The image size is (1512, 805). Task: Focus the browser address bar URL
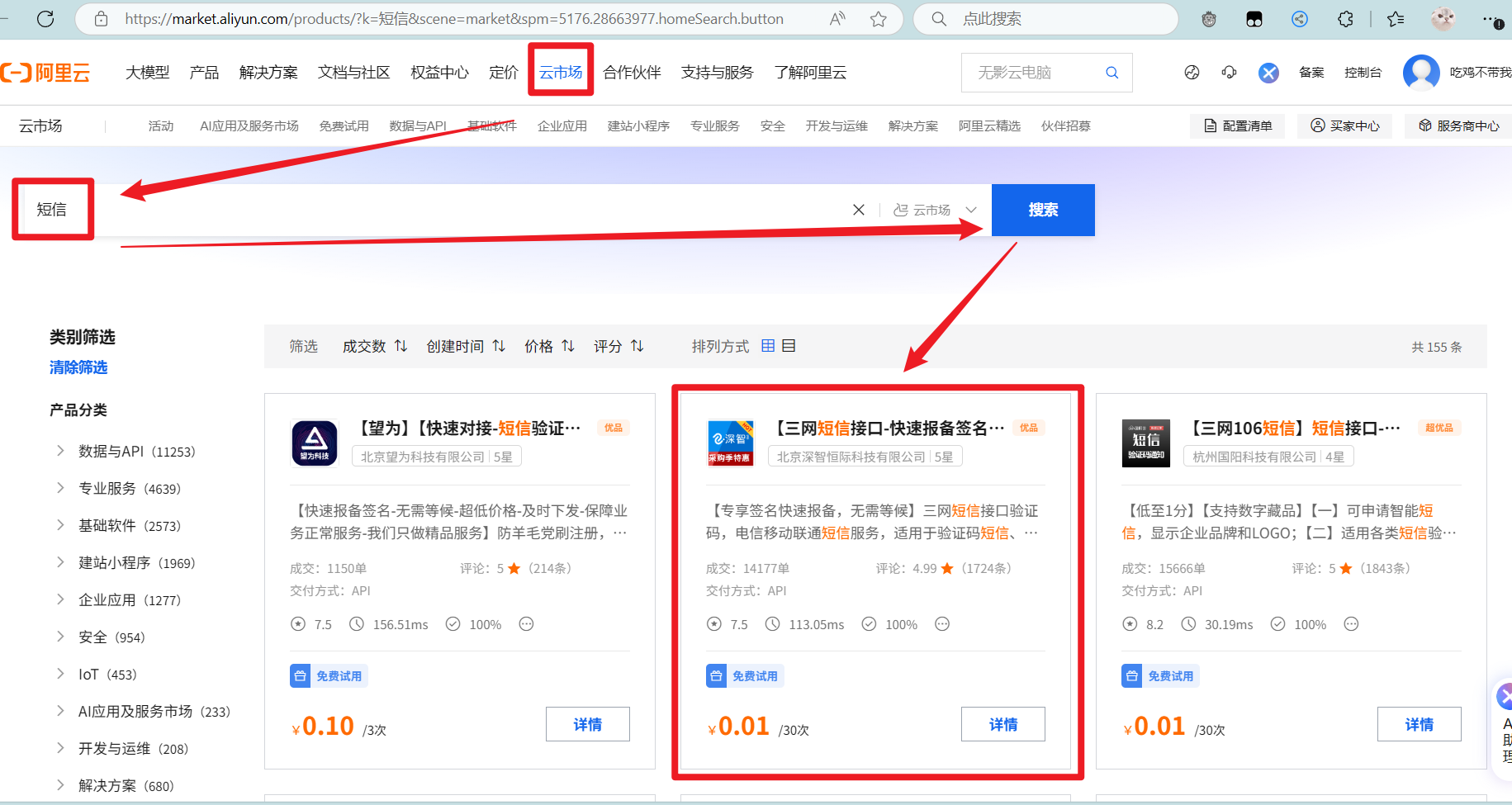(x=454, y=18)
